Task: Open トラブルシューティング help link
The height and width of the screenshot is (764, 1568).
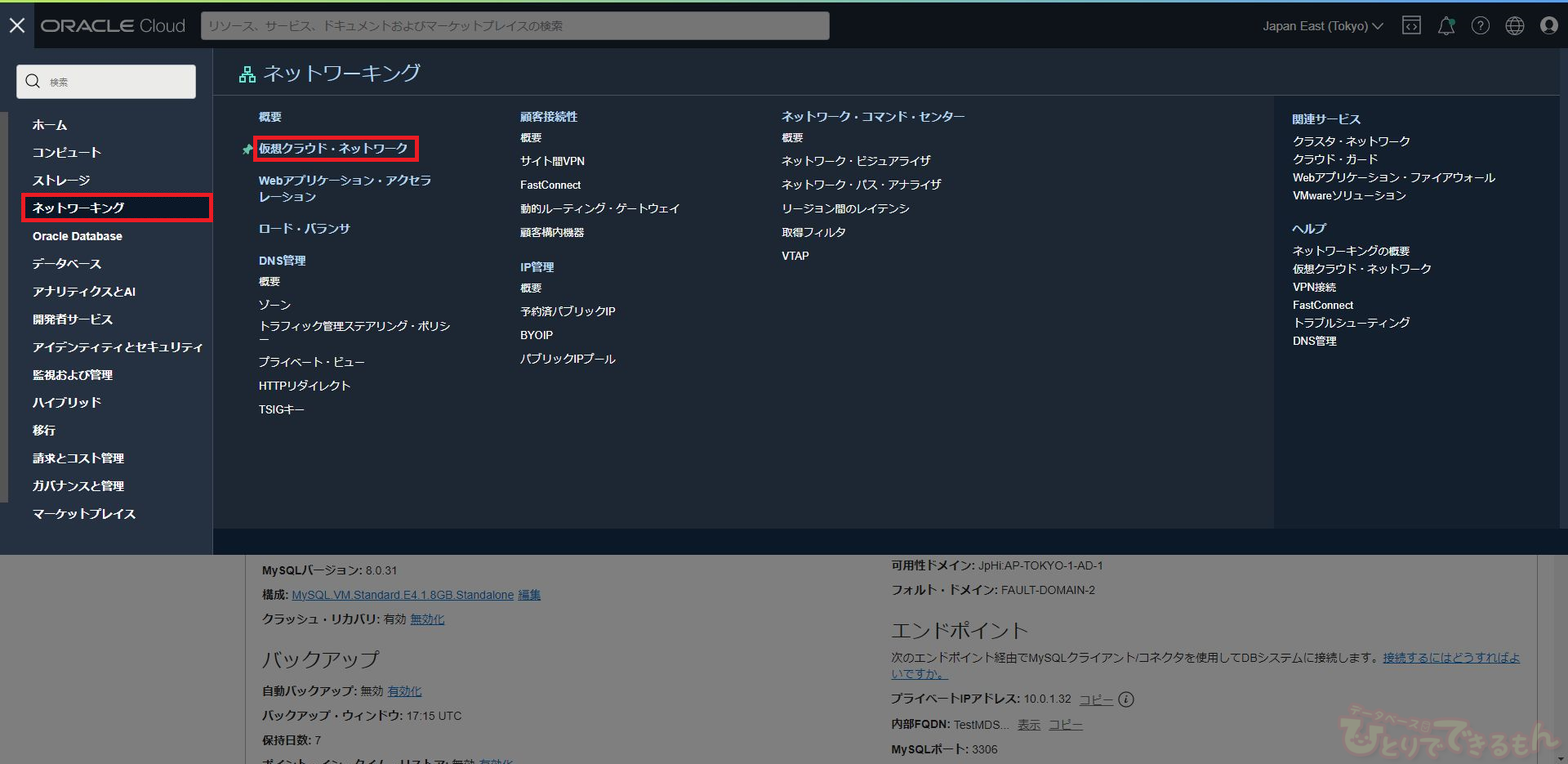Action: click(1351, 323)
